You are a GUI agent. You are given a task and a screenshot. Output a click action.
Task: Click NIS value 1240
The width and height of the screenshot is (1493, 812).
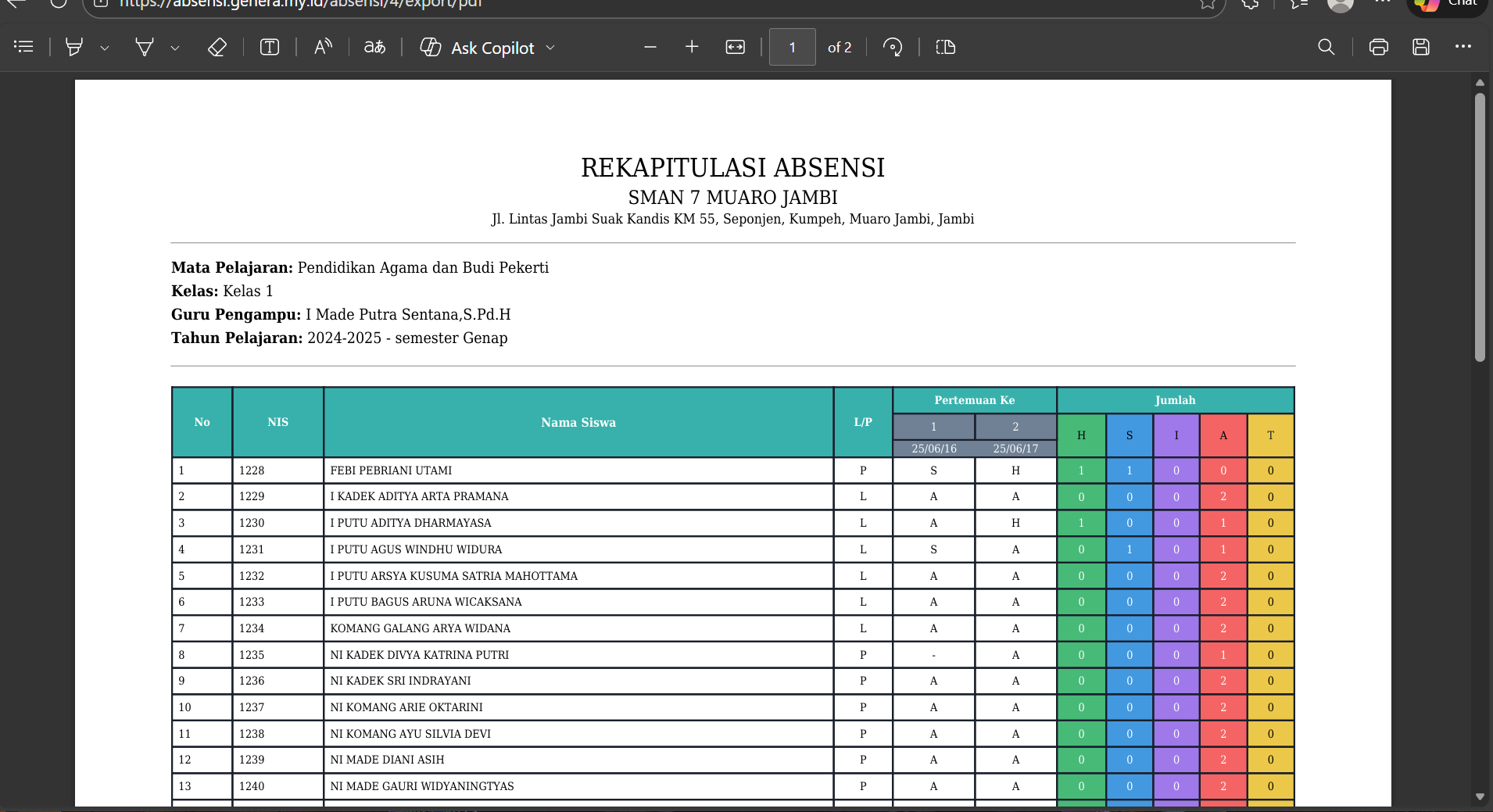[x=252, y=786]
